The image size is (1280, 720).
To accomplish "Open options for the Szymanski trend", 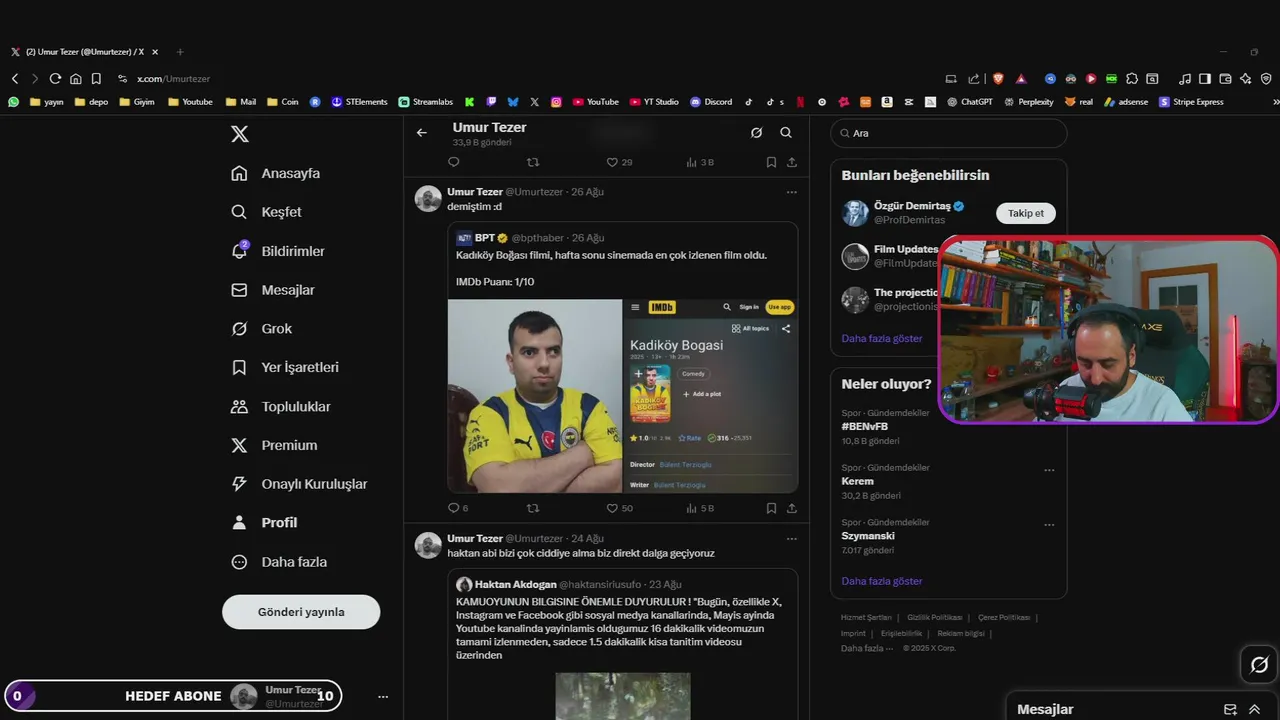I will [1049, 524].
